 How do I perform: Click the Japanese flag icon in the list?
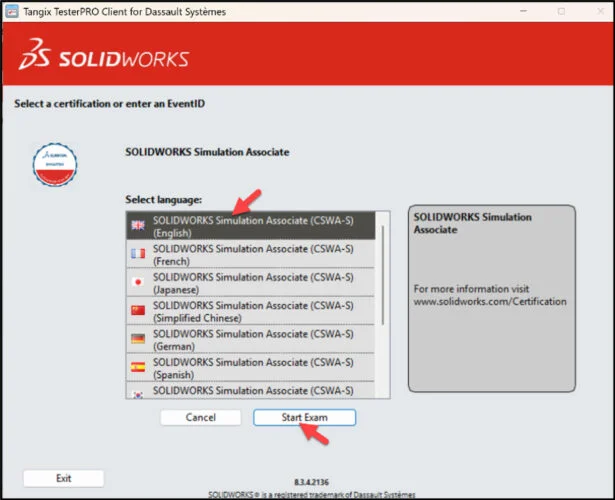(138, 282)
